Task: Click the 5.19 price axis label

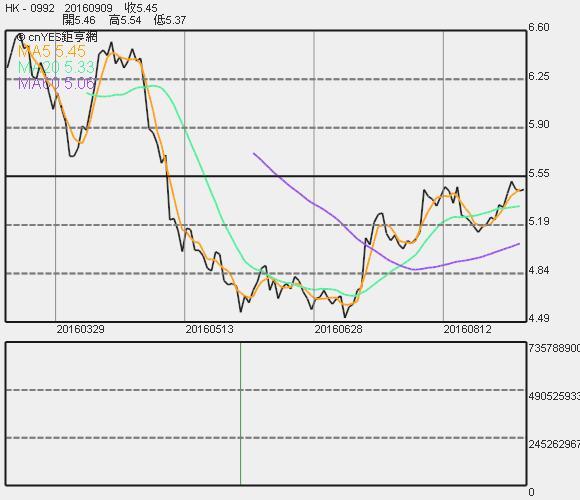Action: click(539, 222)
